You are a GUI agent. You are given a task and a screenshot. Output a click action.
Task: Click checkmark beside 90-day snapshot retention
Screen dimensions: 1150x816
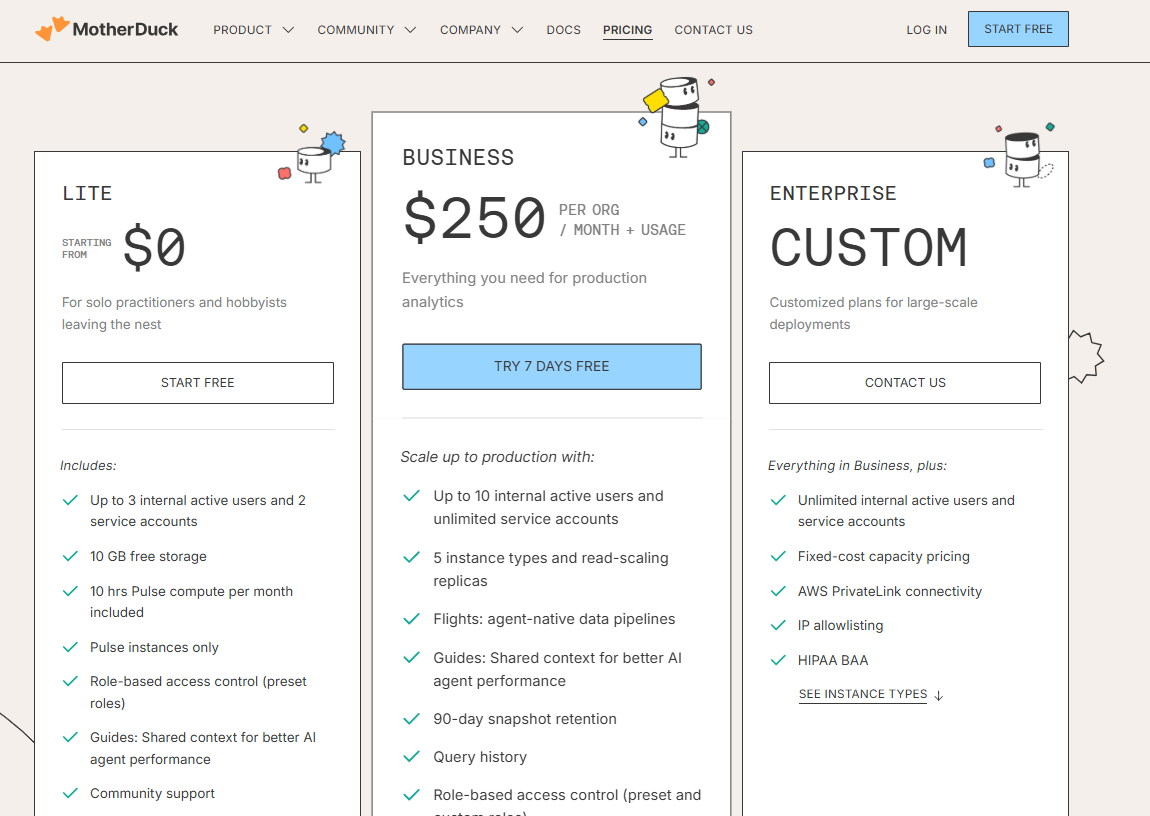point(411,719)
